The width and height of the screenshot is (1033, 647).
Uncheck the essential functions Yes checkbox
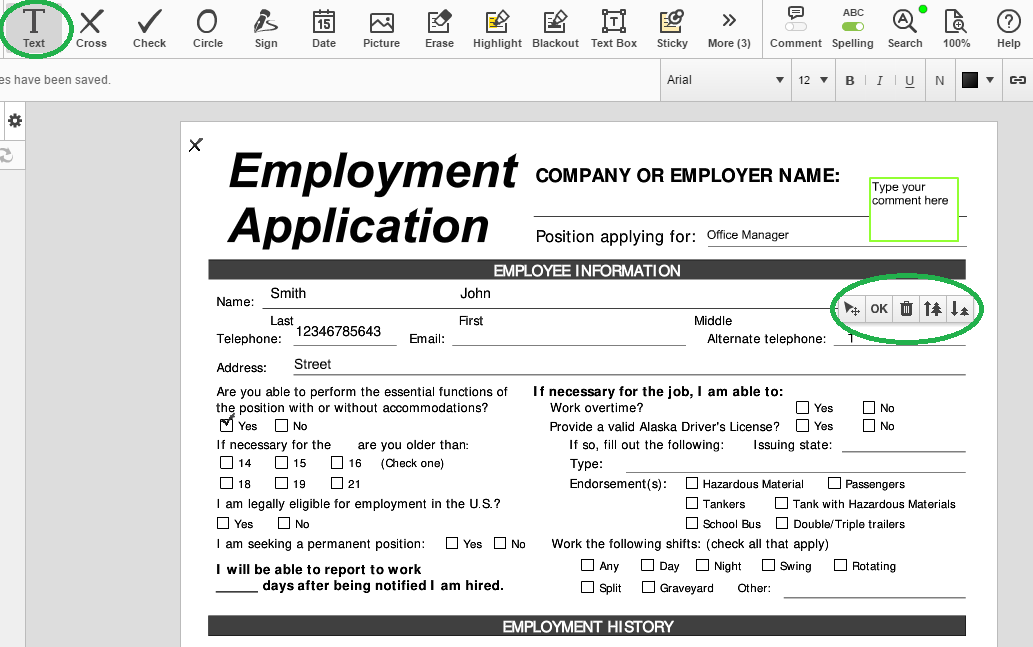[x=226, y=425]
